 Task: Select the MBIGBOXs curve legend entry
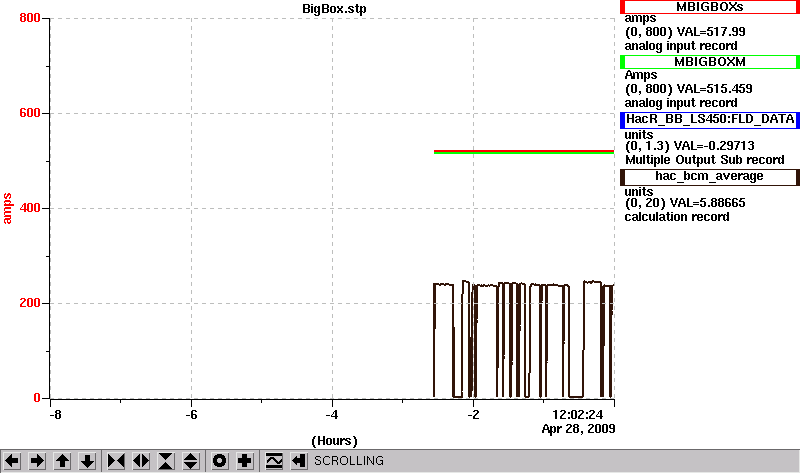[710, 7]
